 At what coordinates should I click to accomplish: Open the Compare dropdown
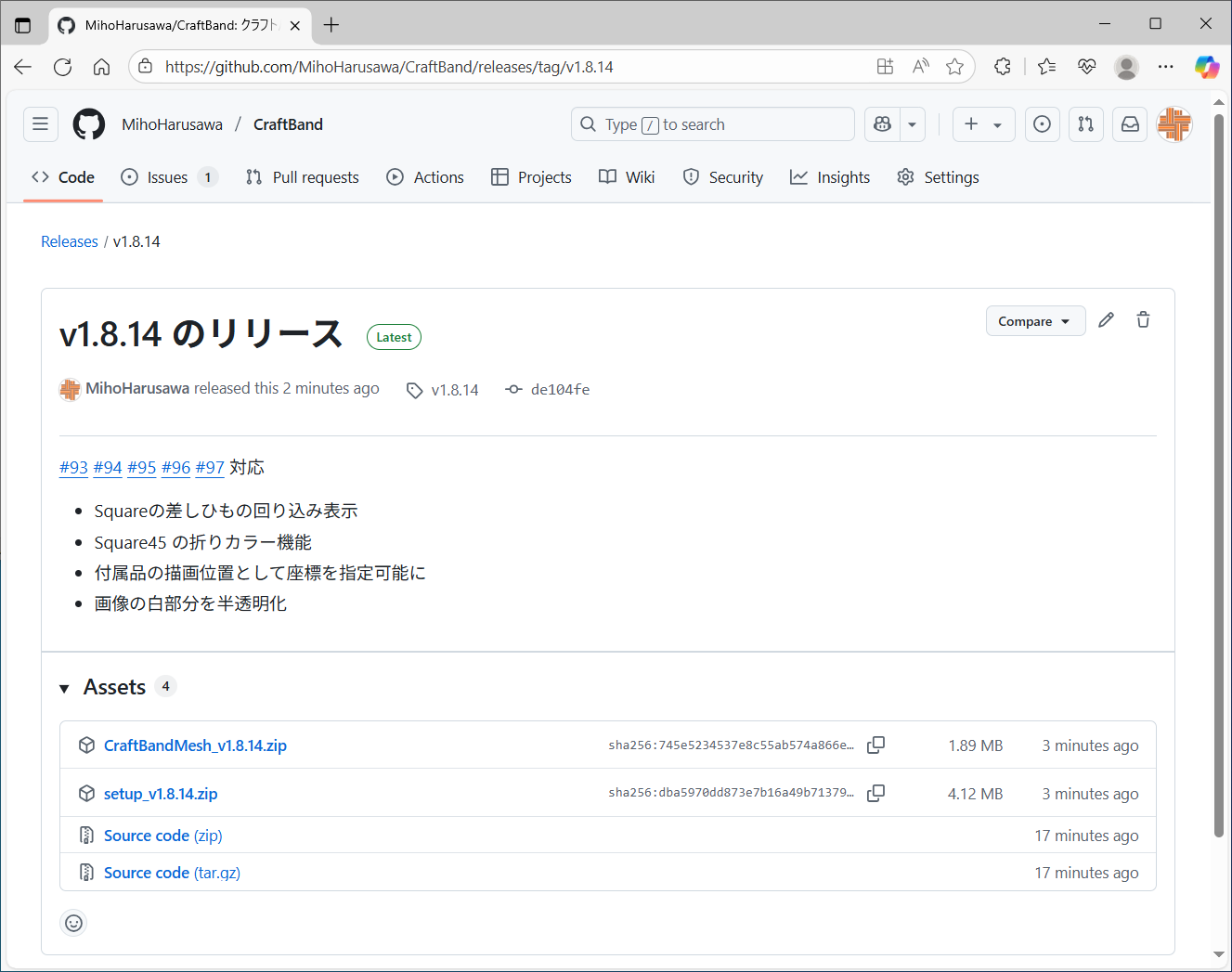pos(1035,321)
